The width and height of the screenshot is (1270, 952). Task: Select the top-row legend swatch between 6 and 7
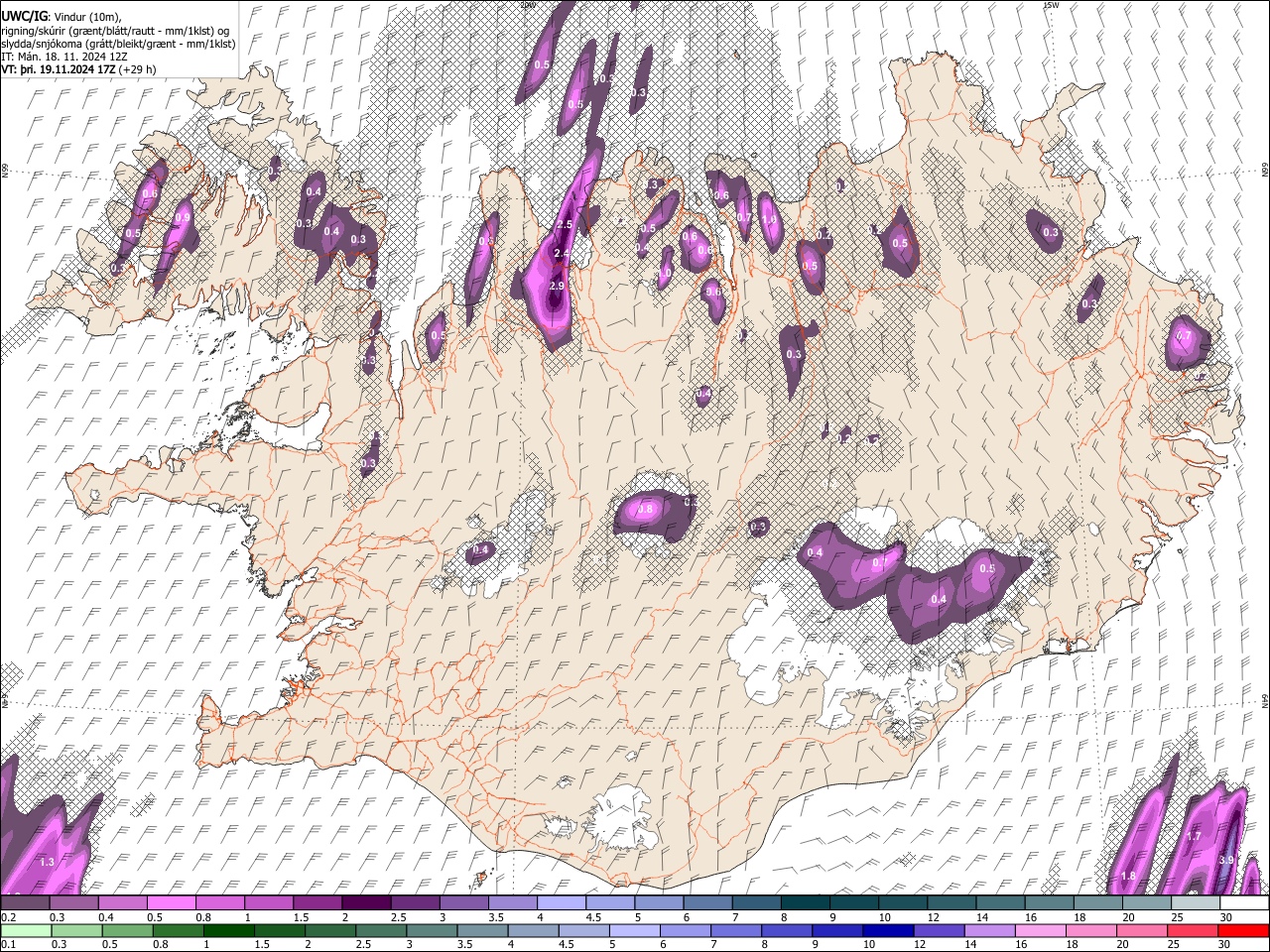(707, 902)
